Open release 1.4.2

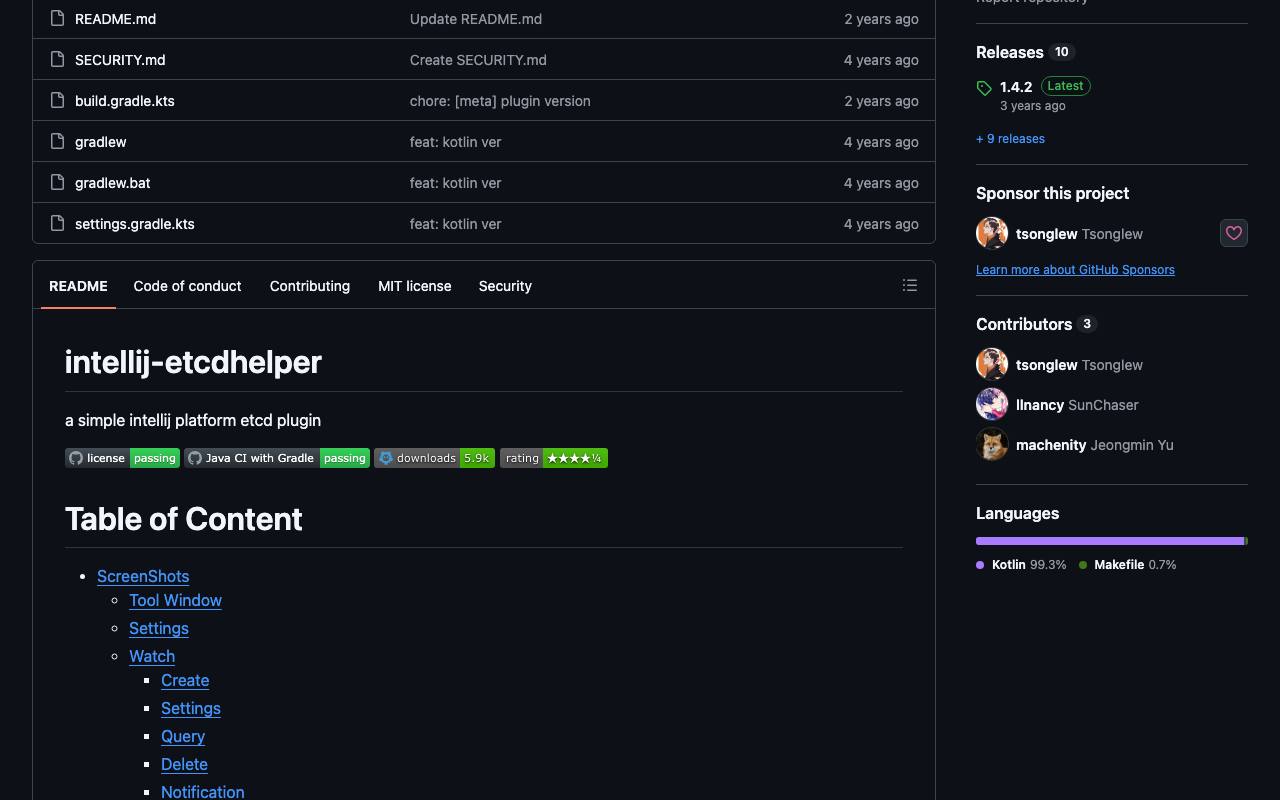[x=1016, y=87]
